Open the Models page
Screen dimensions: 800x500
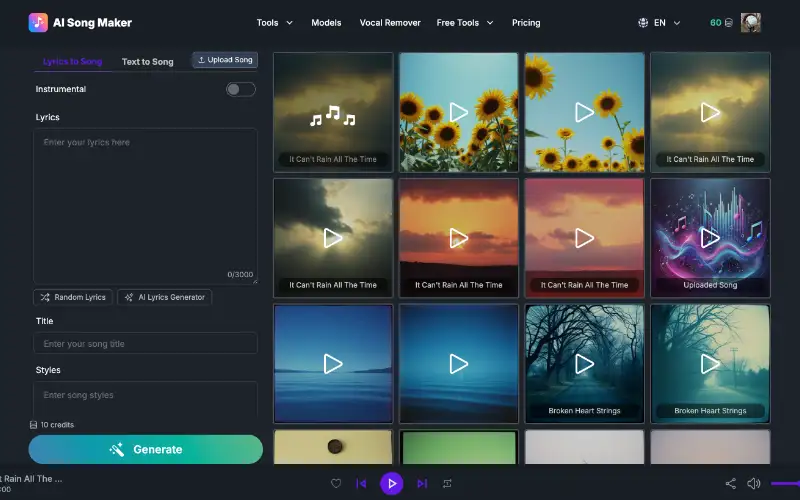pos(326,22)
